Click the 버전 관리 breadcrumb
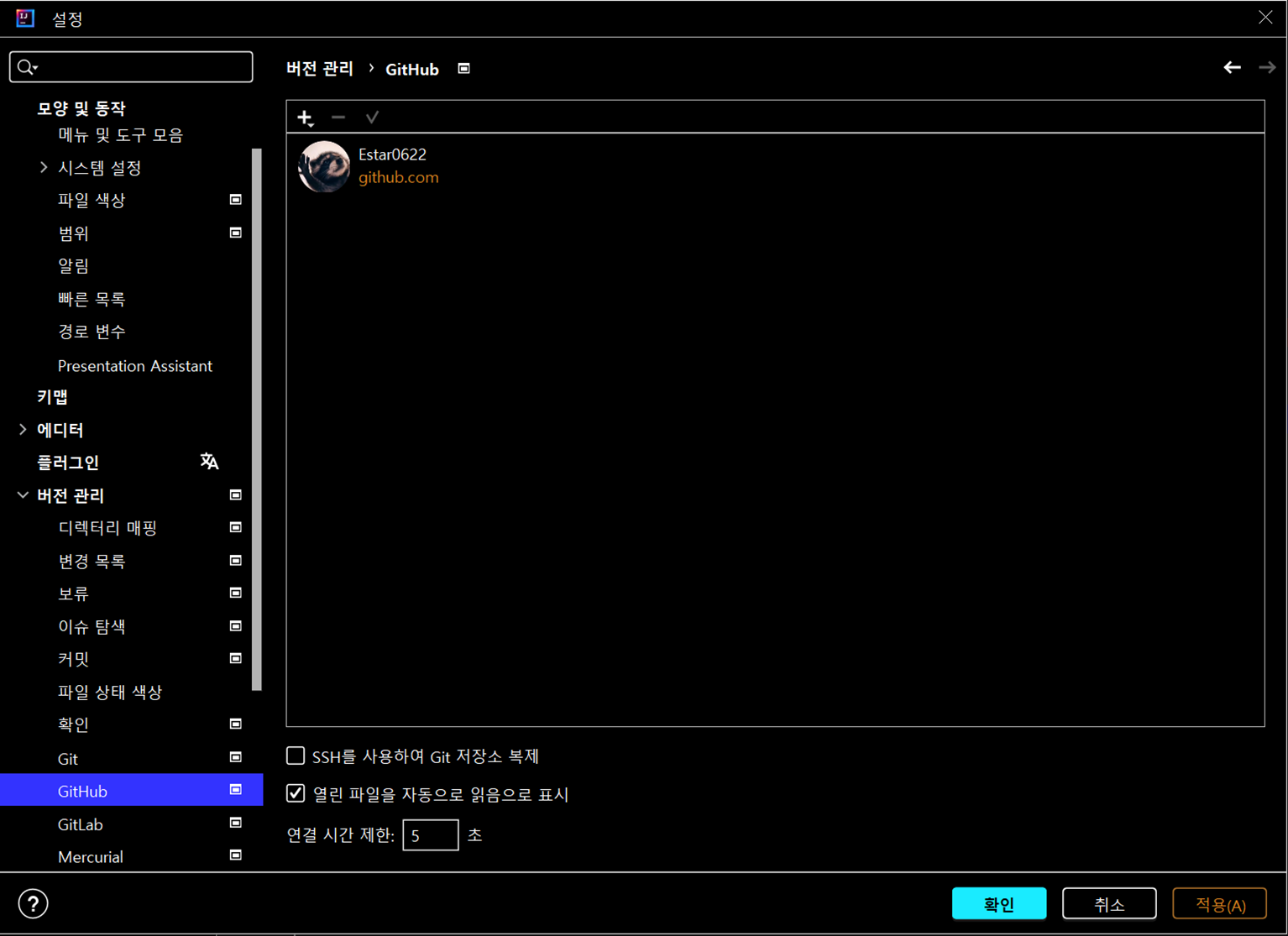Screen dimensions: 1288x936 [x=320, y=69]
